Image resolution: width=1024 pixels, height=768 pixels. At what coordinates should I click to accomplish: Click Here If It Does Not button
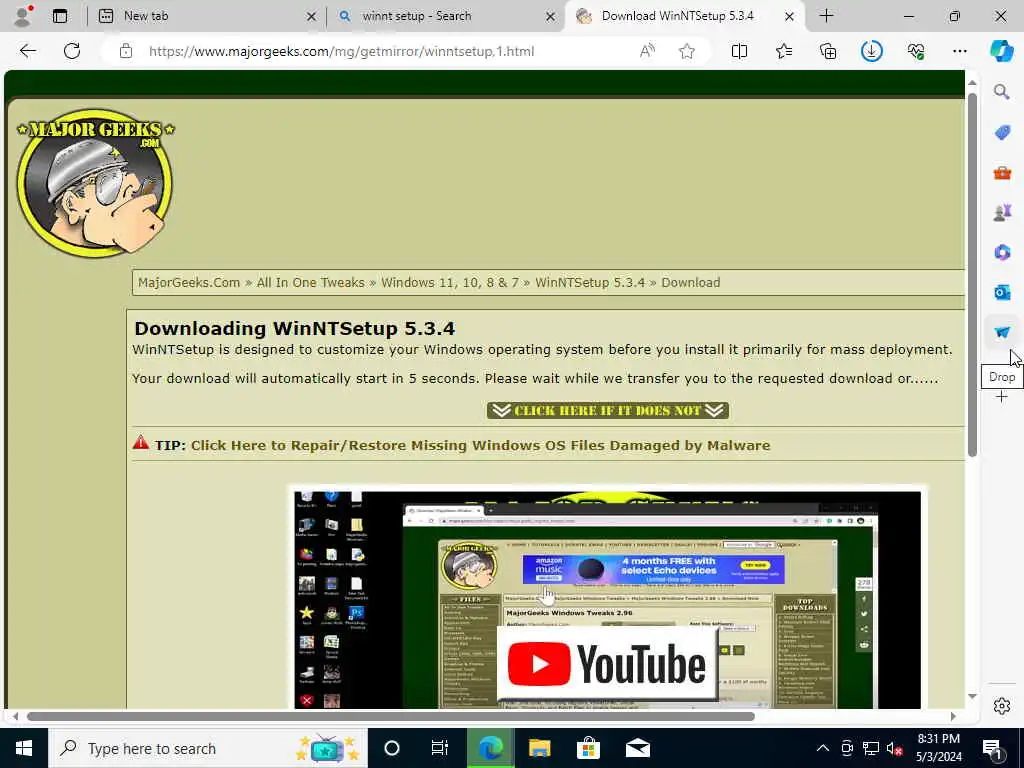pyautogui.click(x=607, y=410)
